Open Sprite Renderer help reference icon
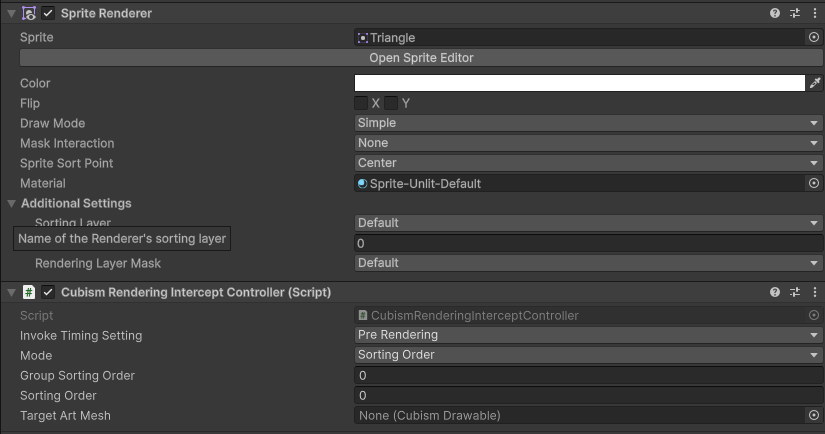Screen dimensions: 825x434 click(x=775, y=13)
